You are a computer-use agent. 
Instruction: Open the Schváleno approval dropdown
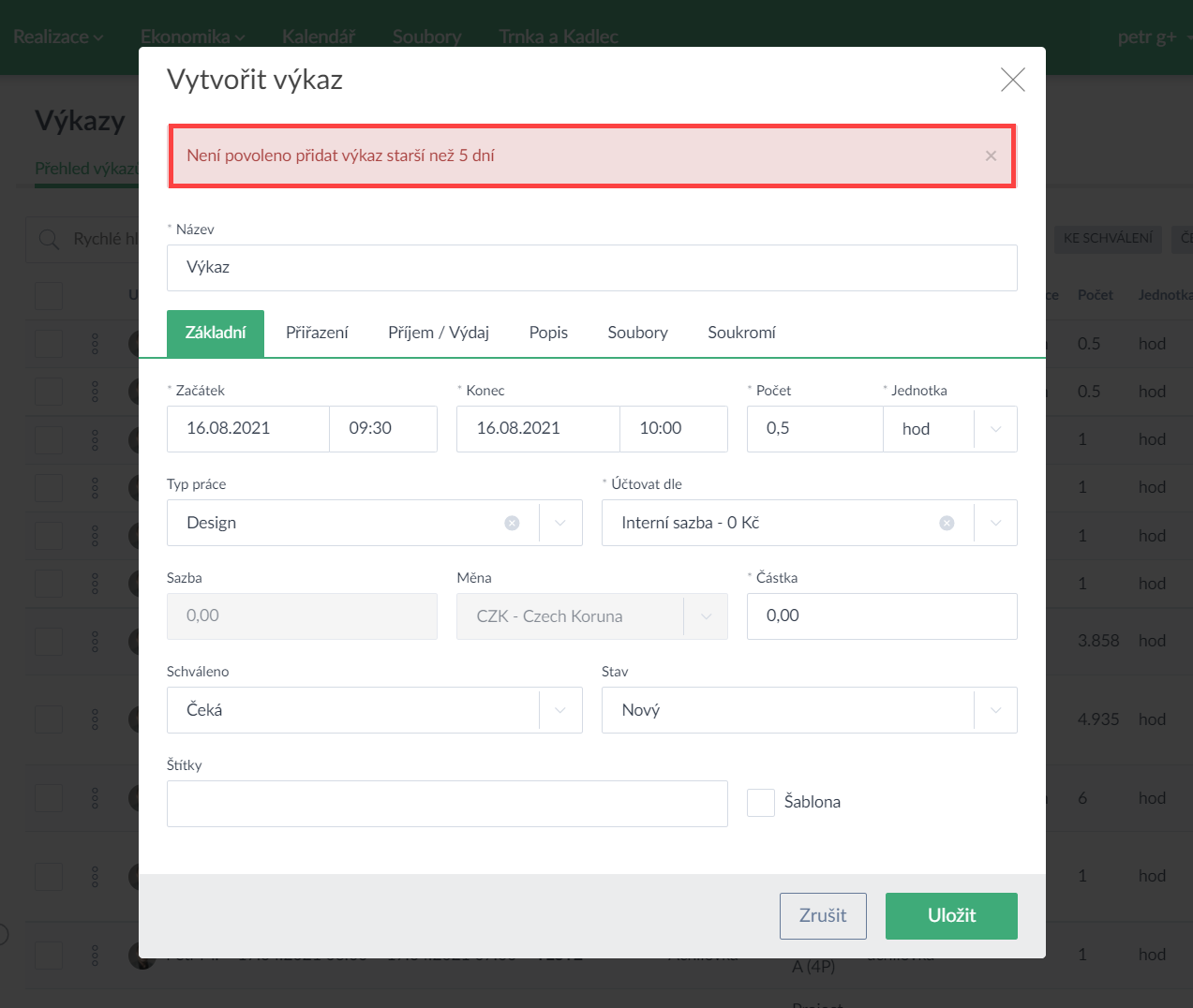click(x=560, y=710)
